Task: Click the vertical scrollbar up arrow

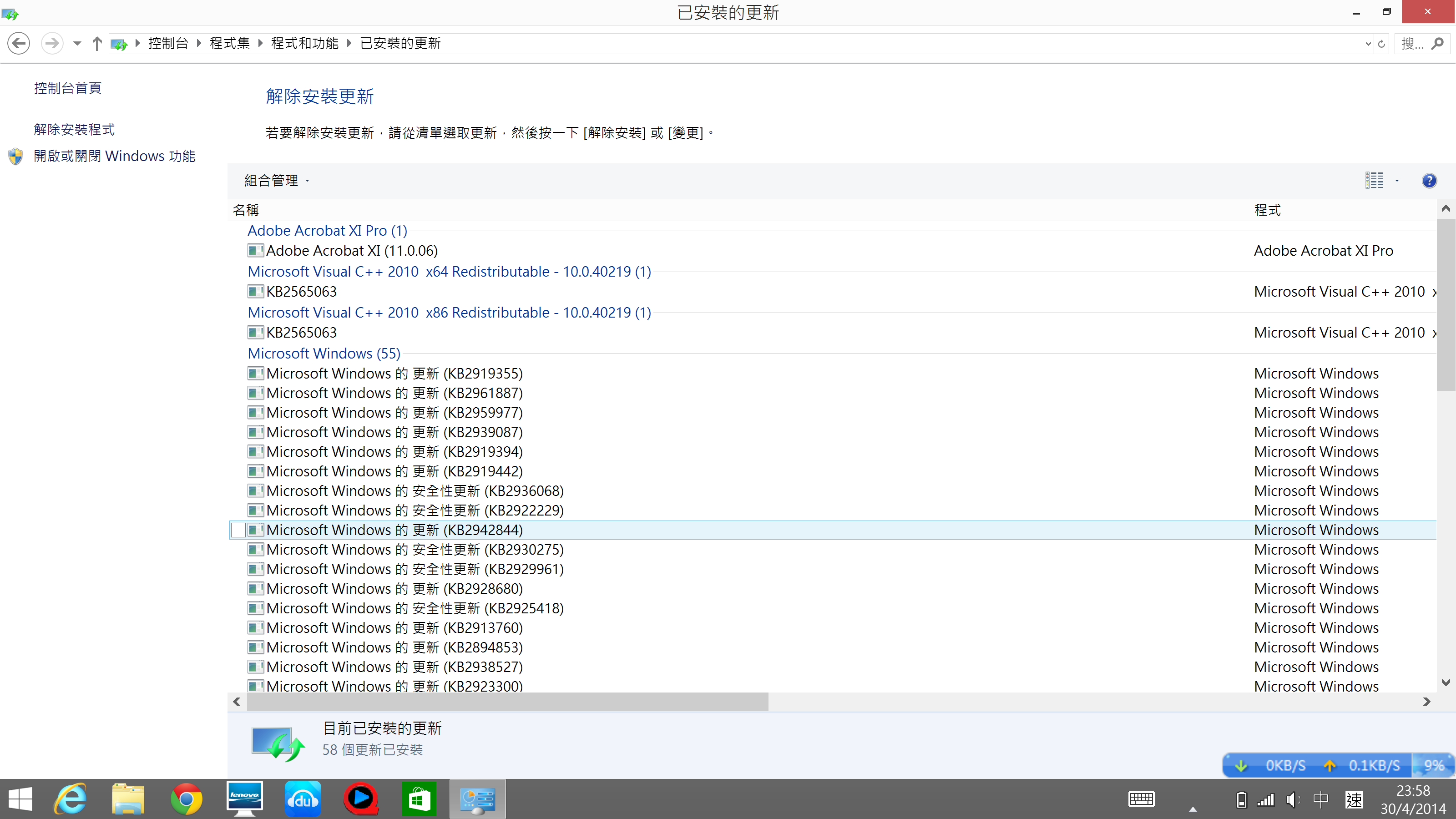Action: (x=1446, y=209)
